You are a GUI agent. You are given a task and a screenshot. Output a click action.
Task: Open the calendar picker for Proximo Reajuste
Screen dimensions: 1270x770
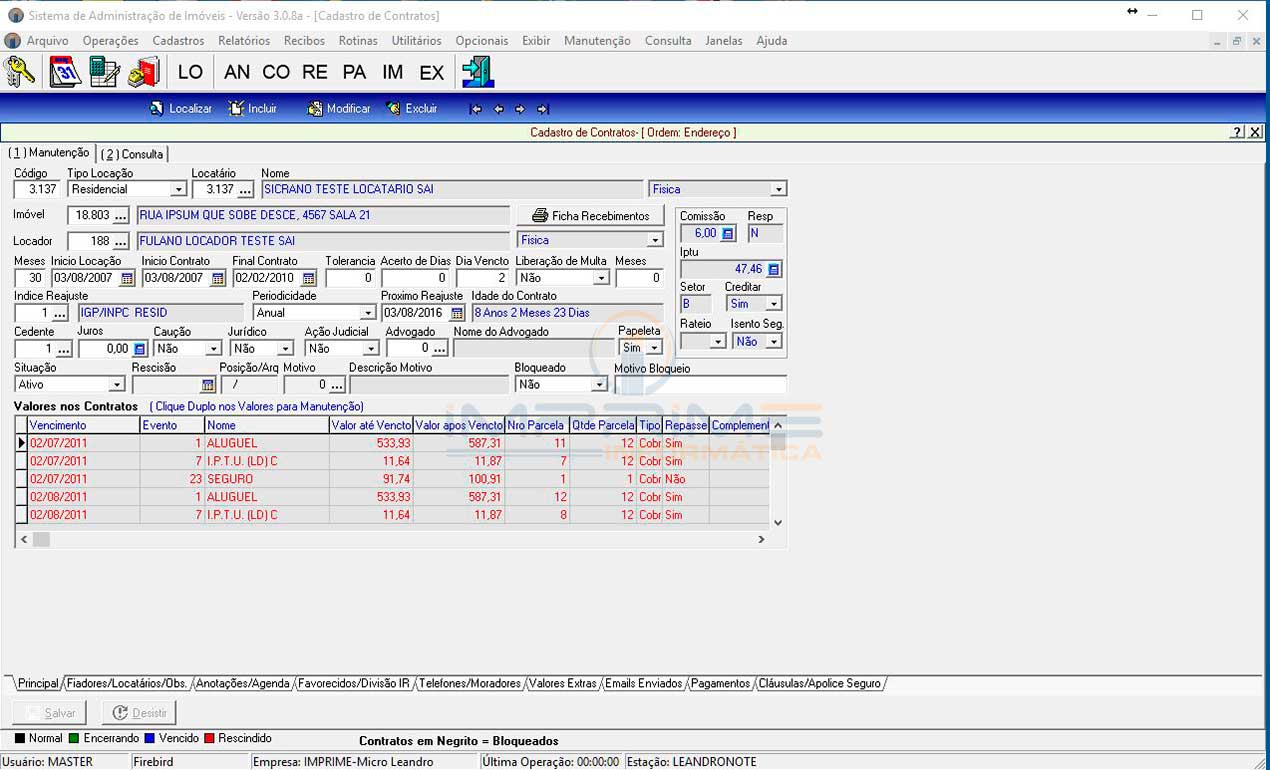(457, 314)
